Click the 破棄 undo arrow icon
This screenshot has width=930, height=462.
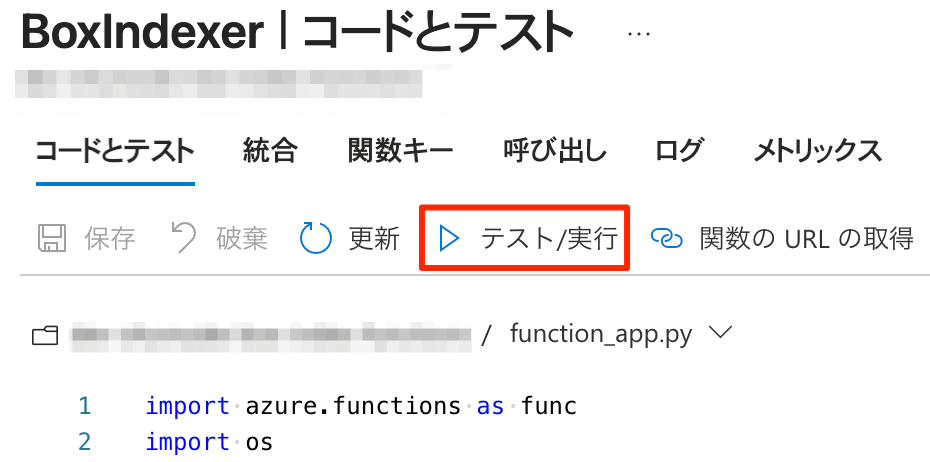[x=183, y=238]
